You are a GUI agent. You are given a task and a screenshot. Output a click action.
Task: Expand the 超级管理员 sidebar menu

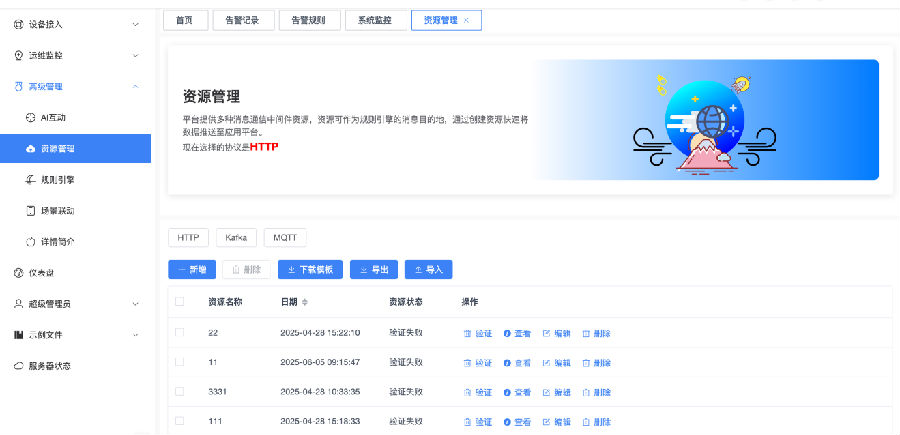point(135,303)
